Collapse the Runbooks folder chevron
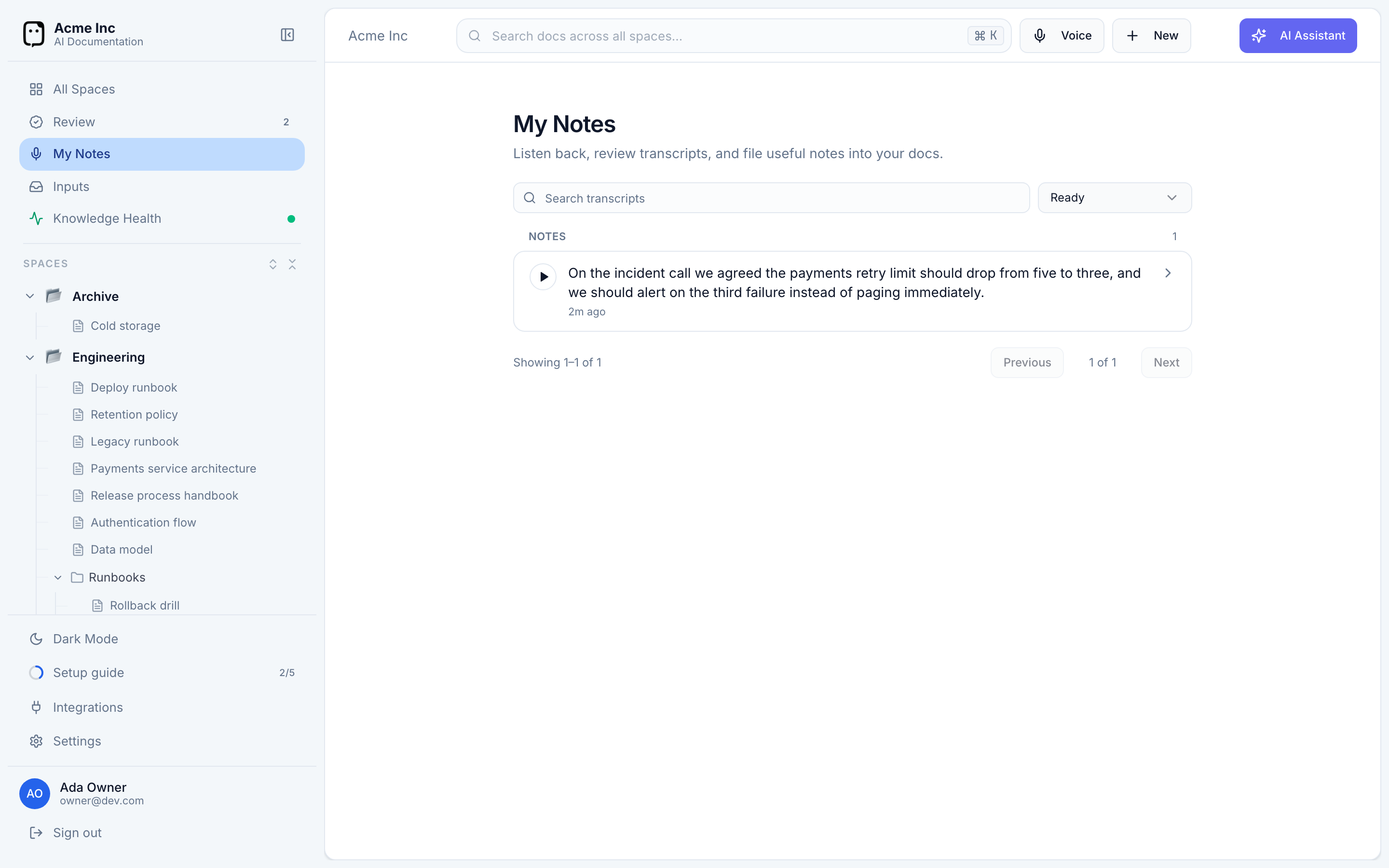The image size is (1389, 868). (x=58, y=578)
